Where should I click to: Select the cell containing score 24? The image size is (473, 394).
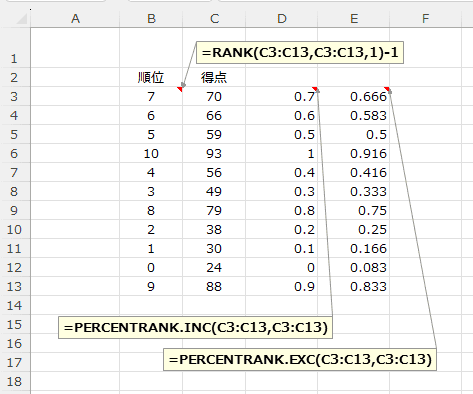point(214,267)
